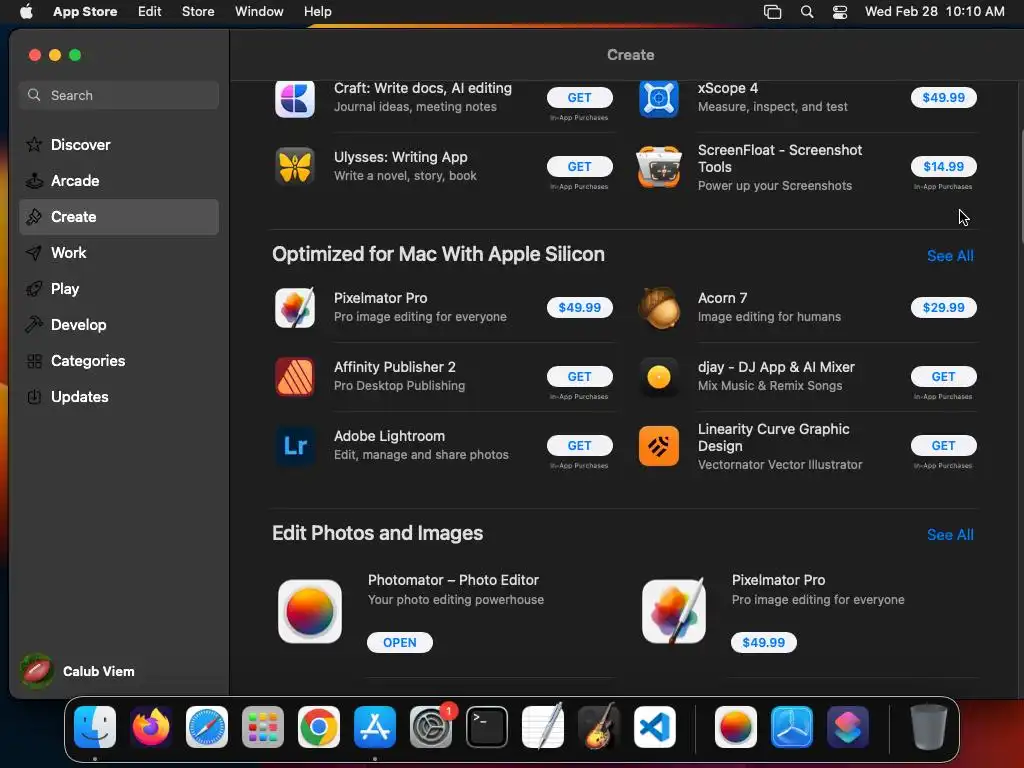
Task: Open the djay DJ App icon
Action: tap(658, 376)
